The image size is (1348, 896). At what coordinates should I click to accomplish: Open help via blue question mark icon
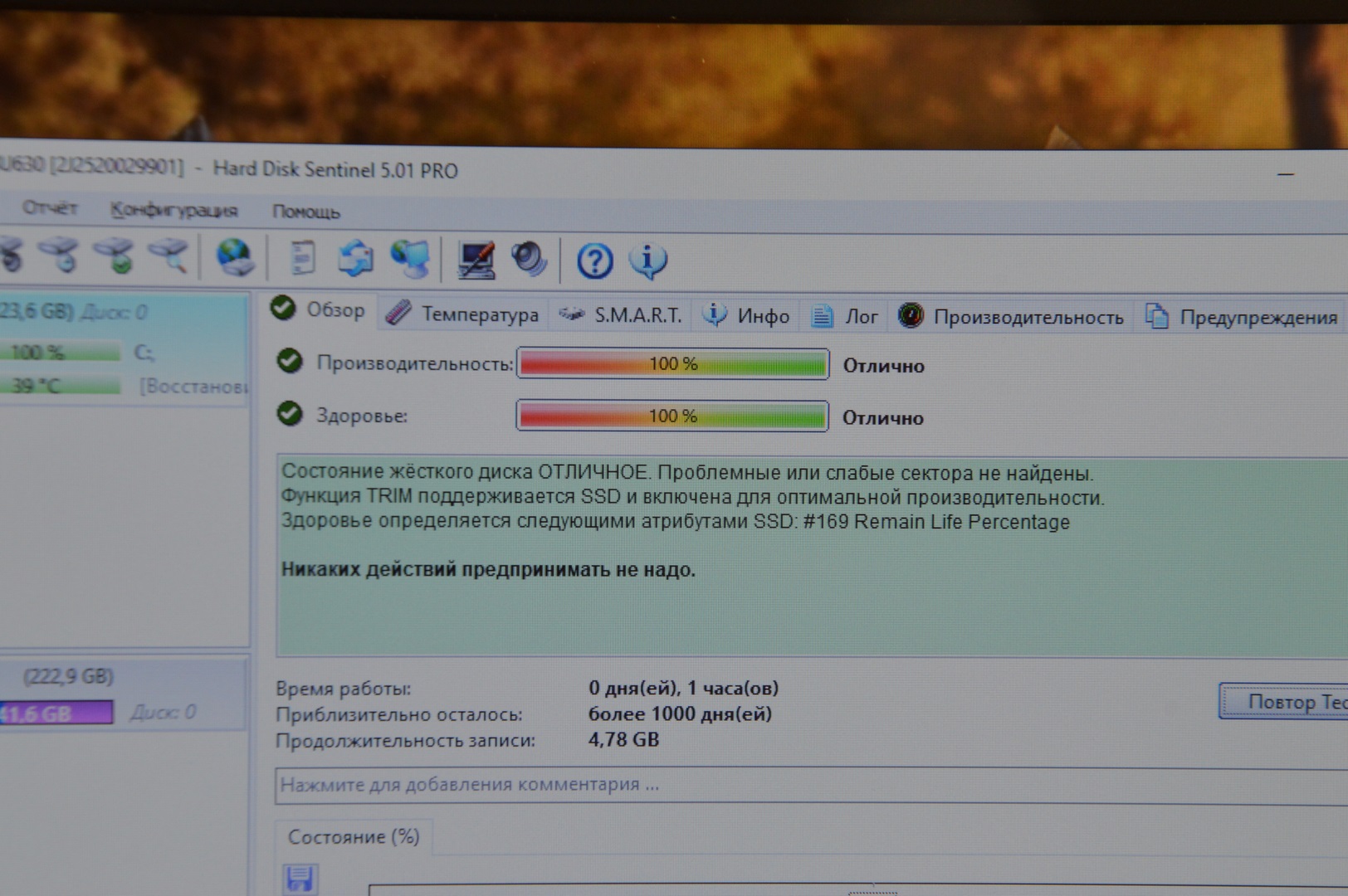tap(594, 261)
